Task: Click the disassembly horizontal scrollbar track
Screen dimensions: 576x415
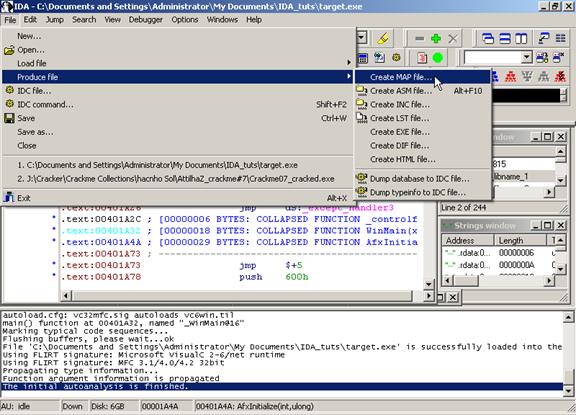Action: pos(242,295)
